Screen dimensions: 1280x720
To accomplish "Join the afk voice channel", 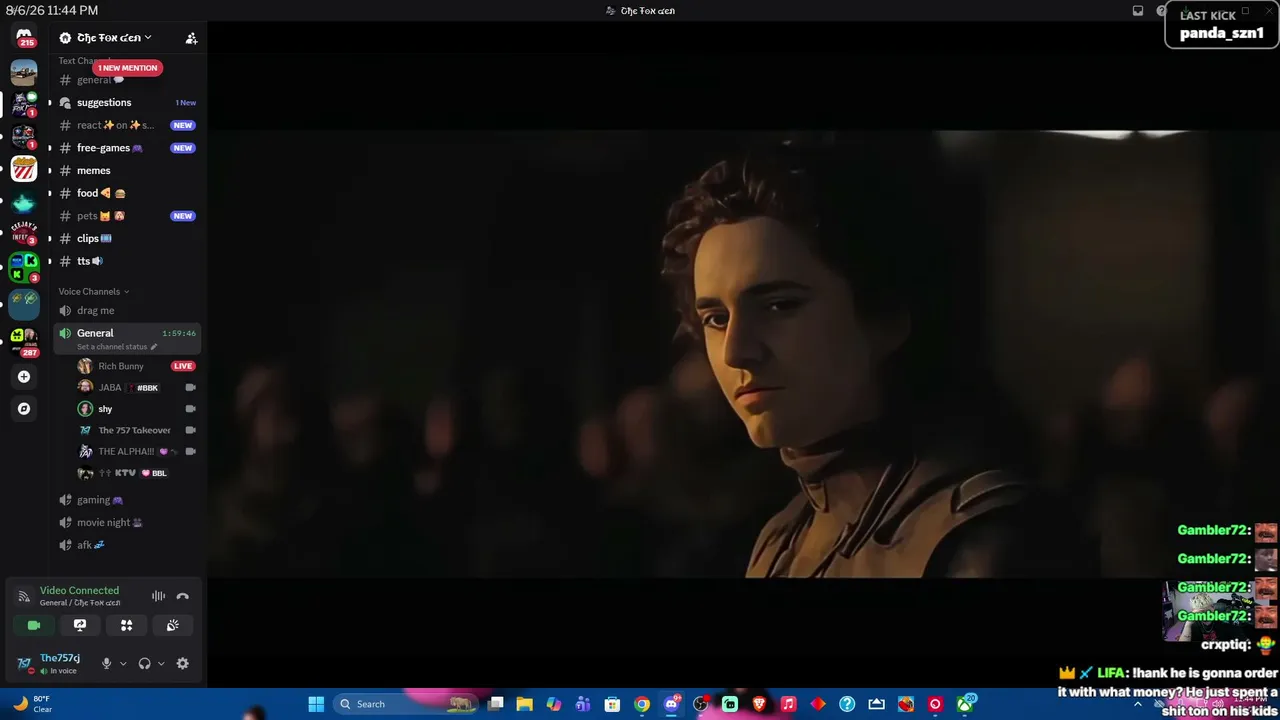I will [x=127, y=545].
